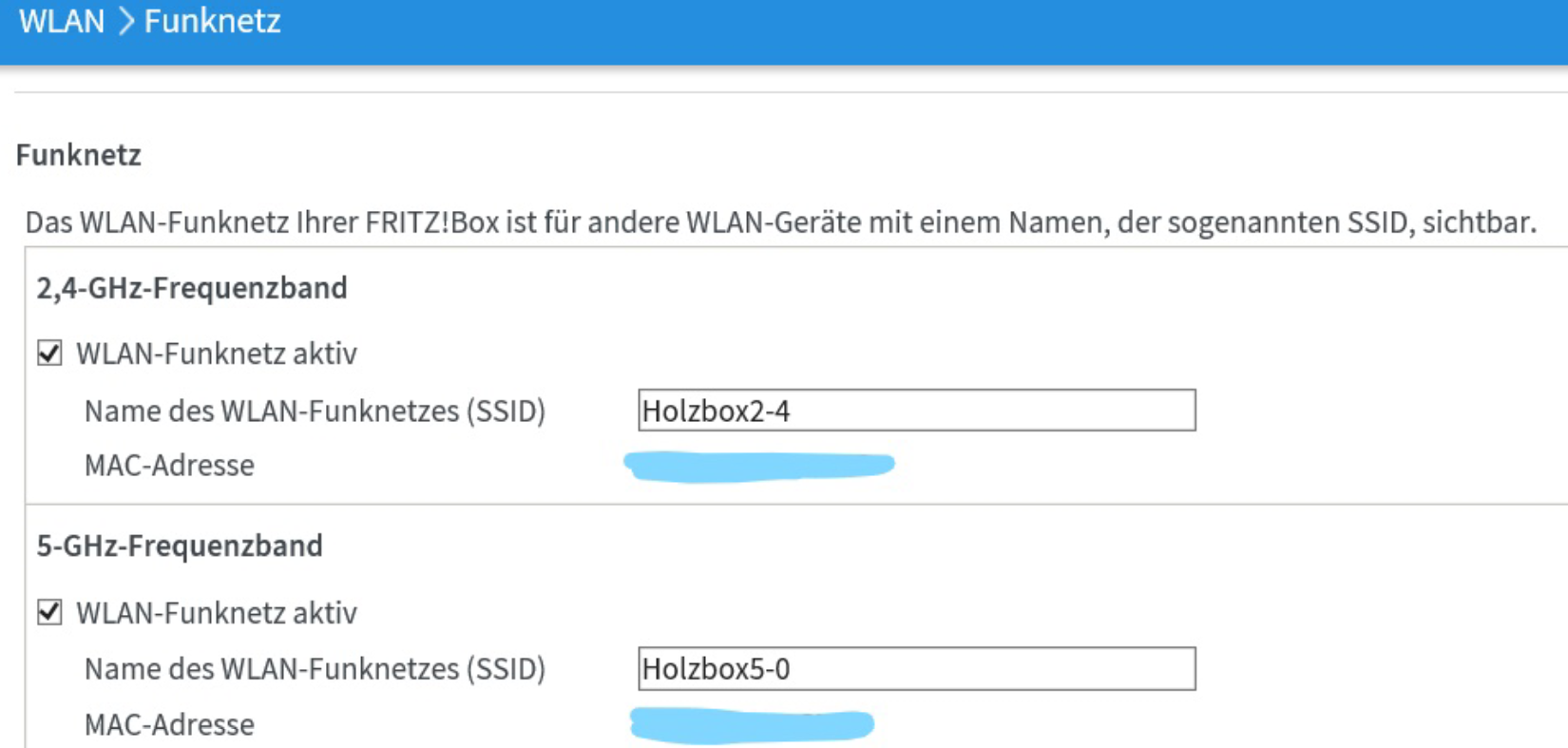This screenshot has height=748, width=1568.
Task: Click the redacted MAC address for 5-GHz
Action: (752, 725)
